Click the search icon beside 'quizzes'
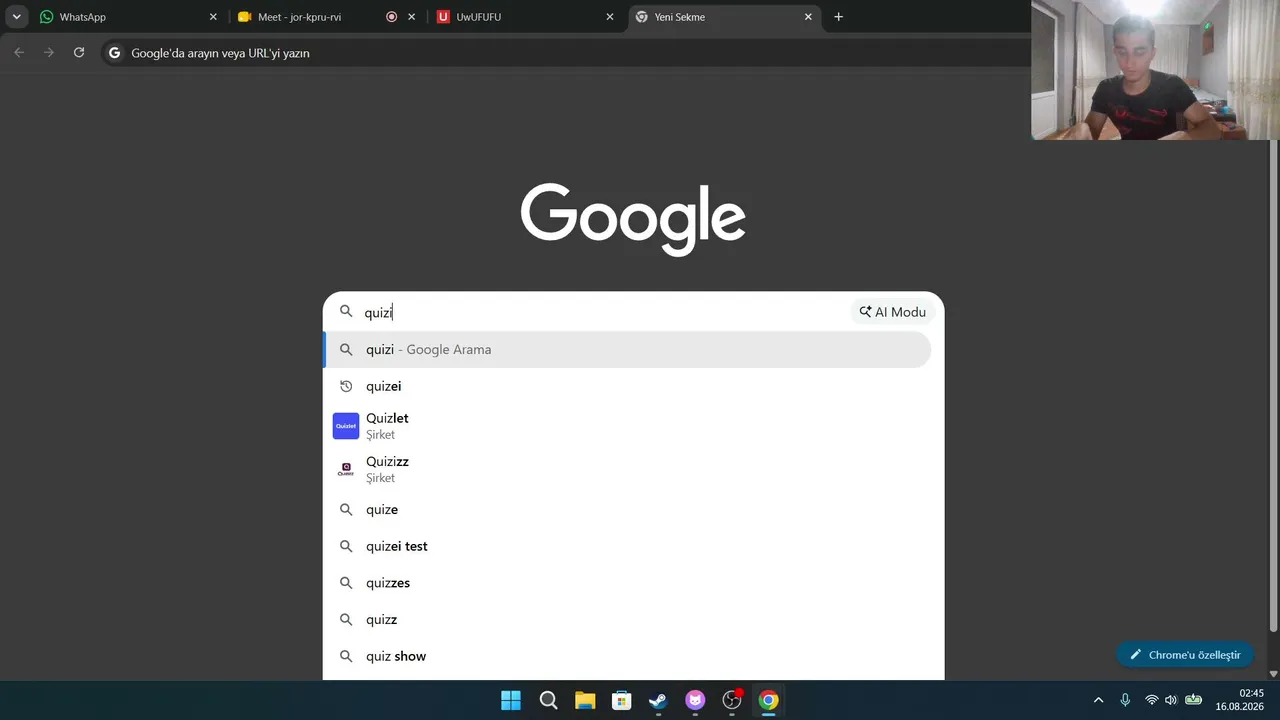Image resolution: width=1280 pixels, height=720 pixels. click(346, 583)
